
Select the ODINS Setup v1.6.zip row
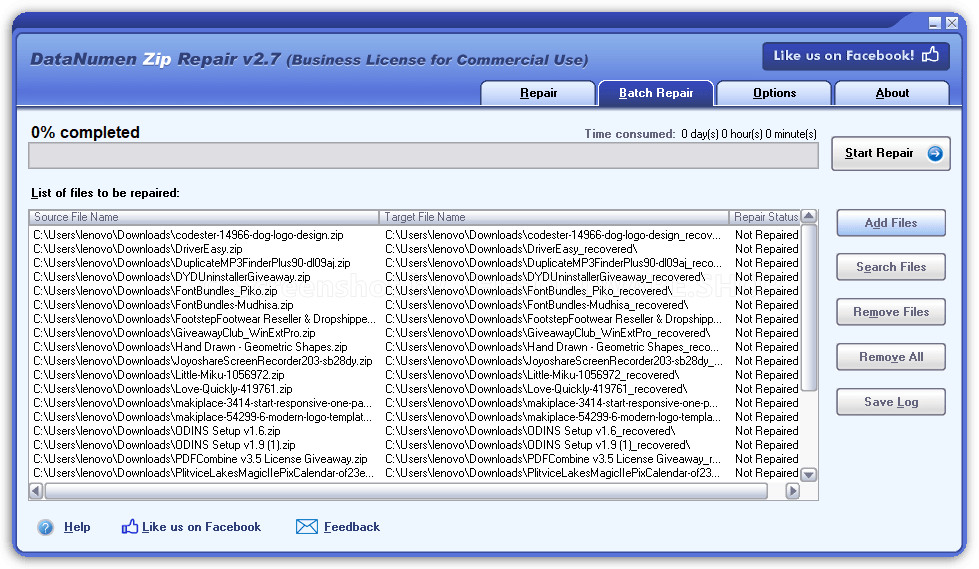(157, 431)
